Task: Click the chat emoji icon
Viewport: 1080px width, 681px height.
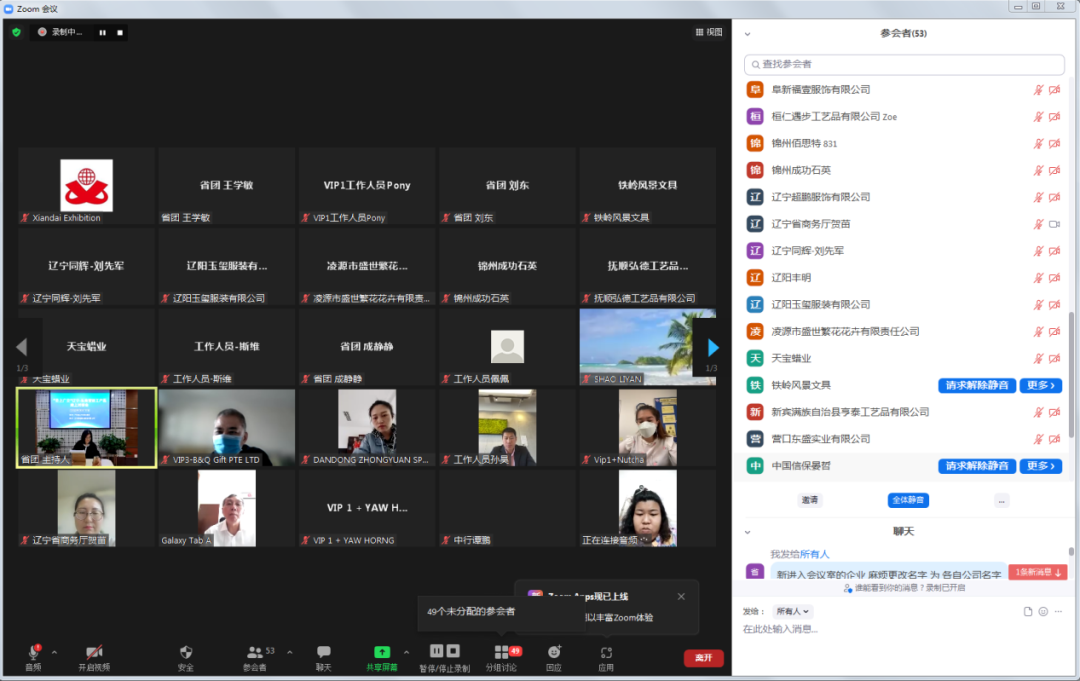Action: [x=1043, y=611]
